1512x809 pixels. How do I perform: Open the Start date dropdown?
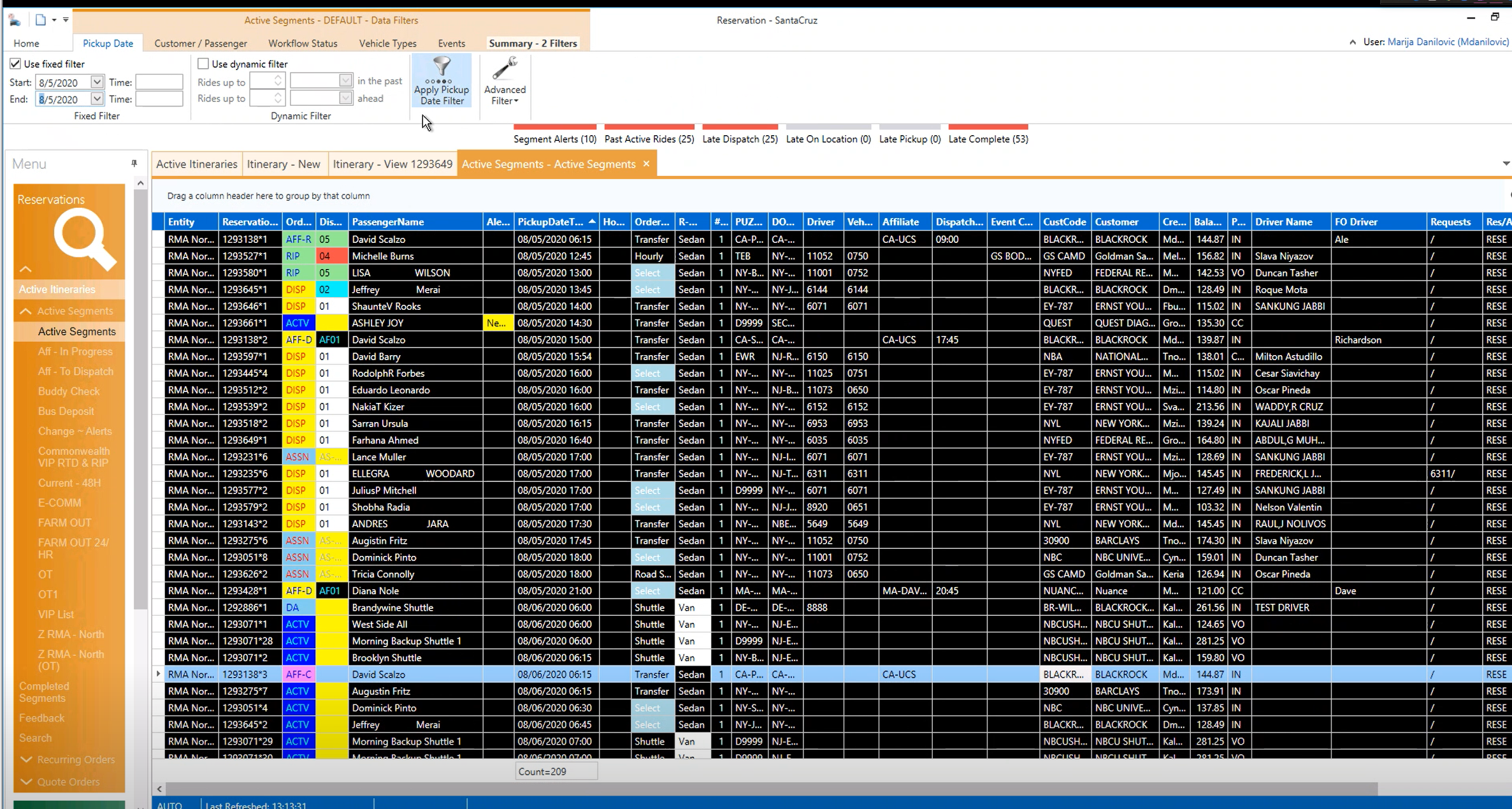coord(97,82)
